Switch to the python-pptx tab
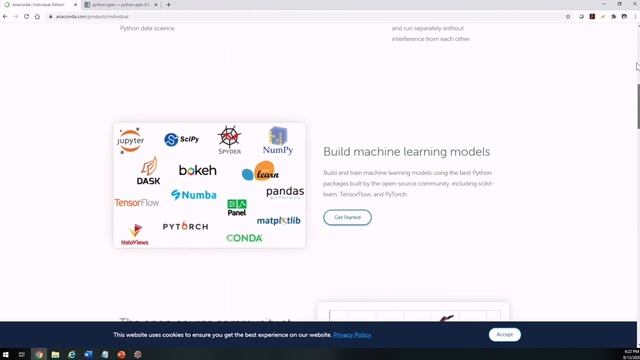Image resolution: width=640 pixels, height=360 pixels. pos(121,5)
